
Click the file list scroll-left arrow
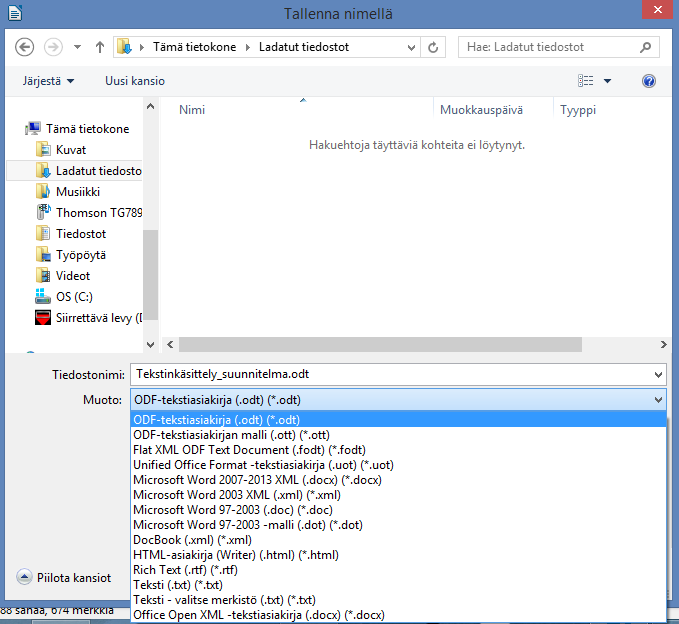point(170,345)
